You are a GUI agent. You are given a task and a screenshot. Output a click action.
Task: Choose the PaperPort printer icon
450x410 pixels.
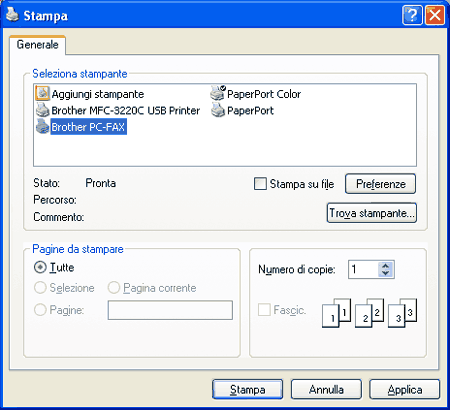click(x=218, y=110)
